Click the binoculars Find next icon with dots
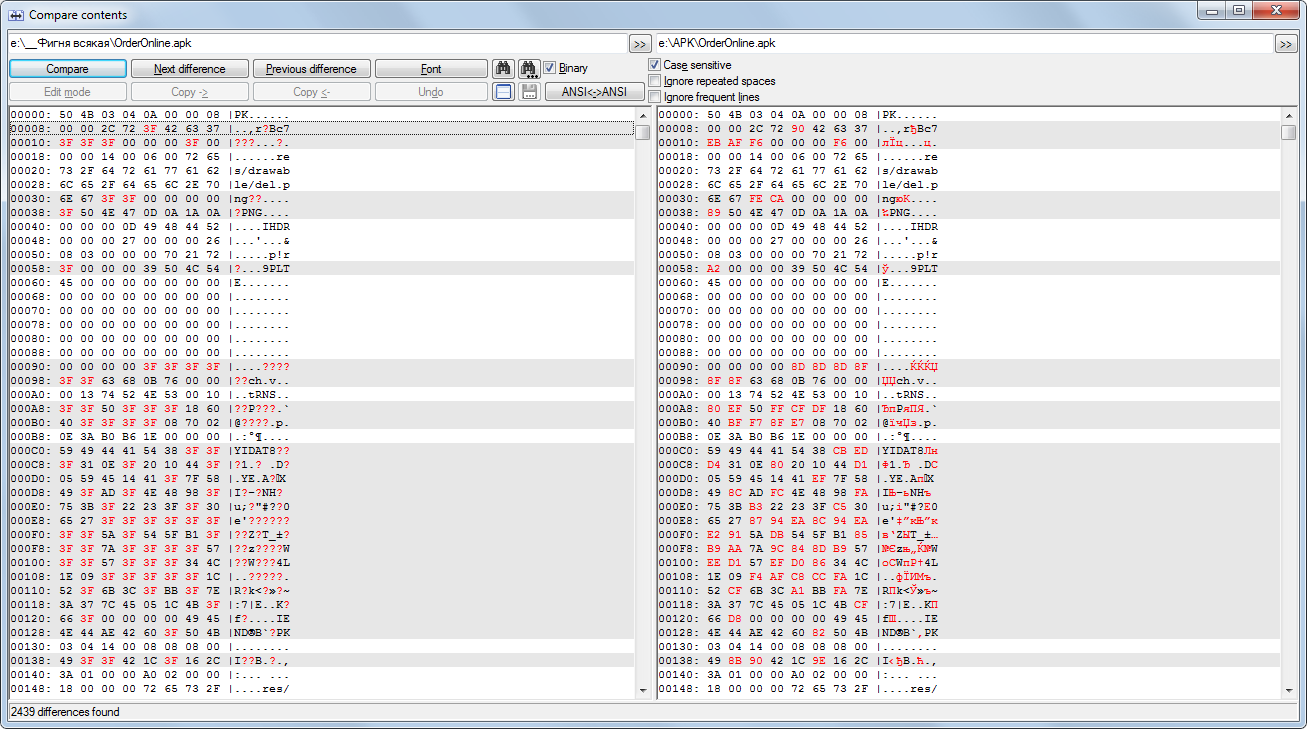Viewport: 1307px width, 729px height. pyautogui.click(x=530, y=69)
